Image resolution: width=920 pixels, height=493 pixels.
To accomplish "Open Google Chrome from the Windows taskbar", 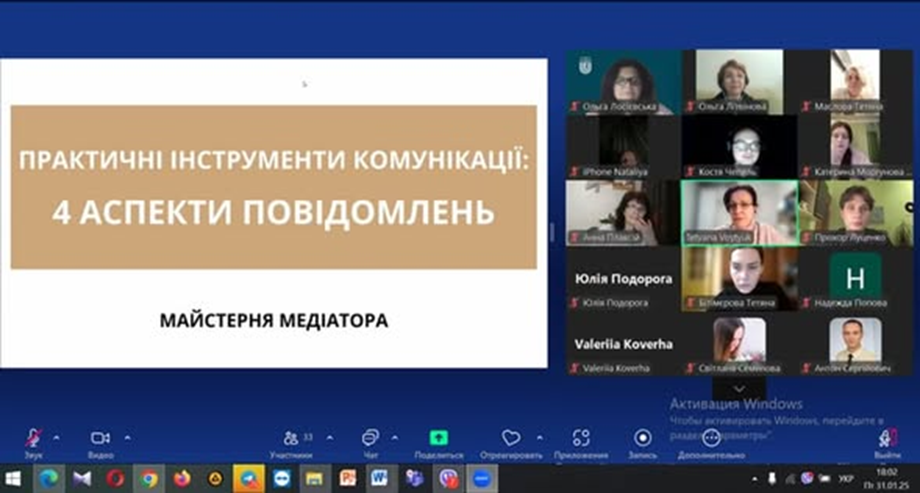I will (x=149, y=478).
